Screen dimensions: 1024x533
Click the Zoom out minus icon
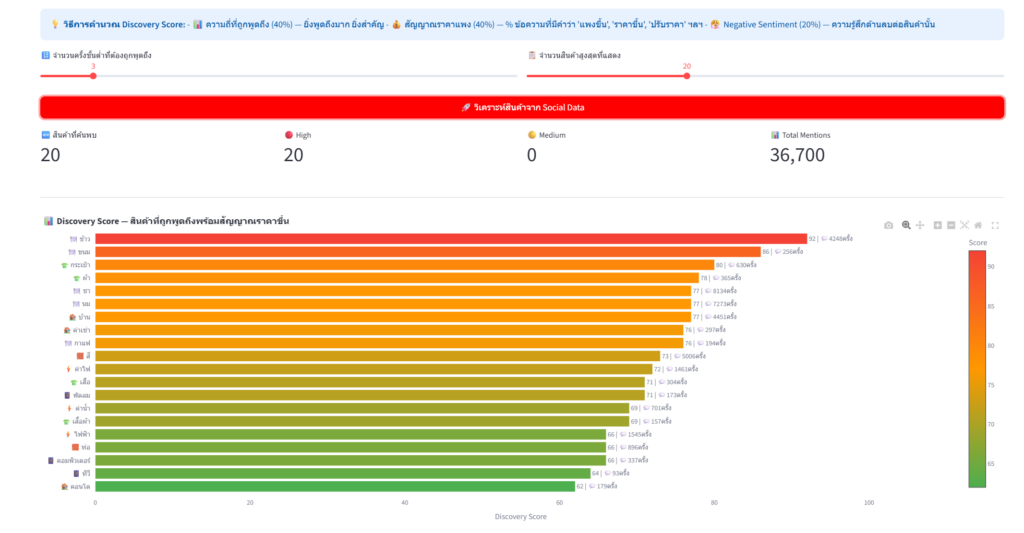[951, 225]
